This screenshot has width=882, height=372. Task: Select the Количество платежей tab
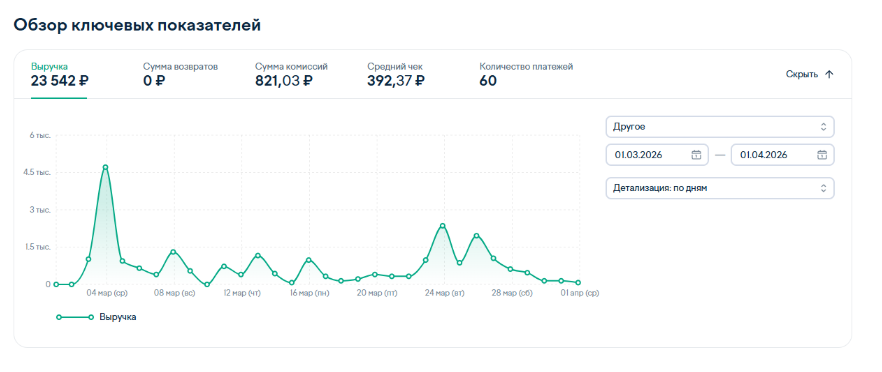[526, 74]
